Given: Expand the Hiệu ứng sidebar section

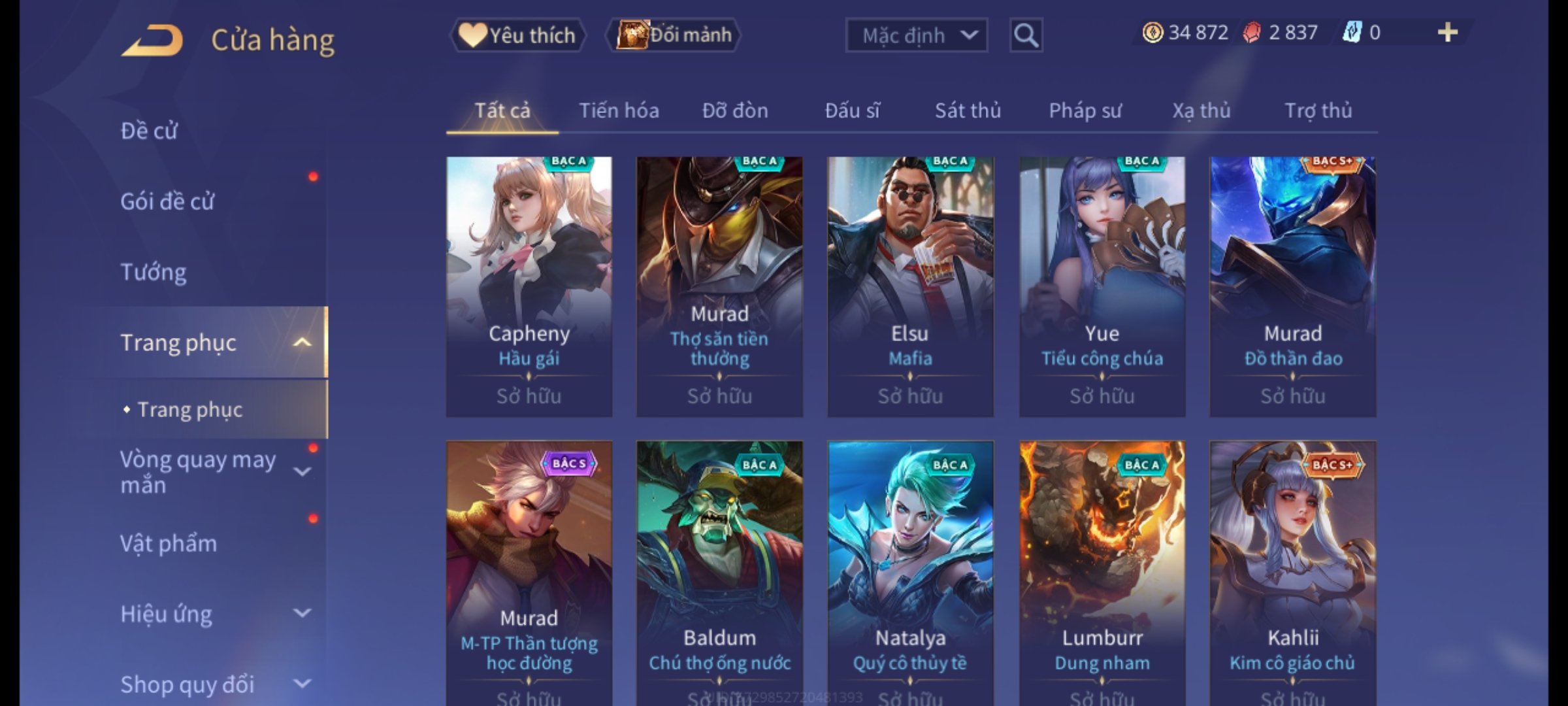Looking at the screenshot, I should click(302, 613).
